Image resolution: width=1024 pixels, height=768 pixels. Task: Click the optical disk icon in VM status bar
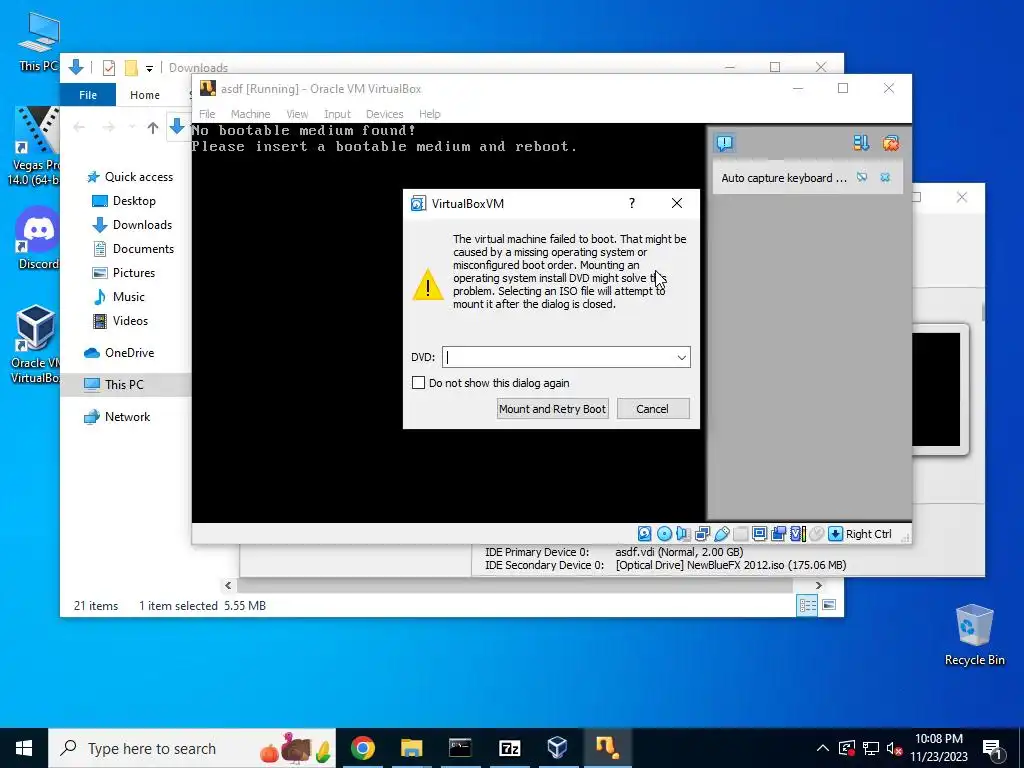tap(664, 534)
